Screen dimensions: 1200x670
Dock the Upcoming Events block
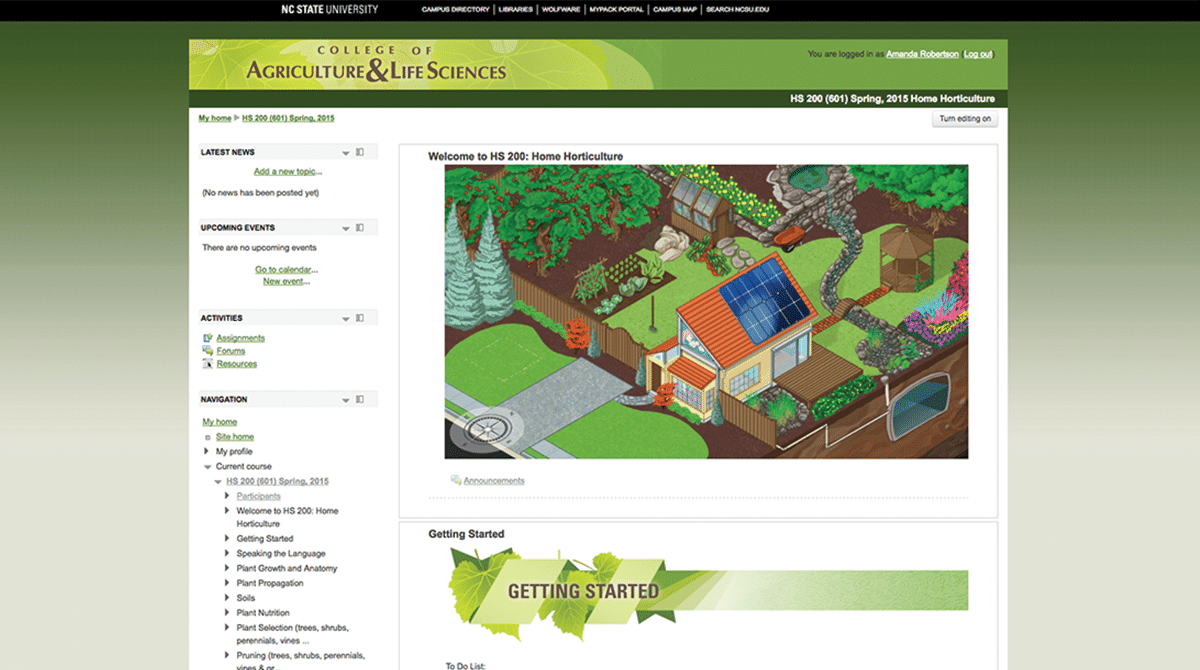click(x=360, y=227)
